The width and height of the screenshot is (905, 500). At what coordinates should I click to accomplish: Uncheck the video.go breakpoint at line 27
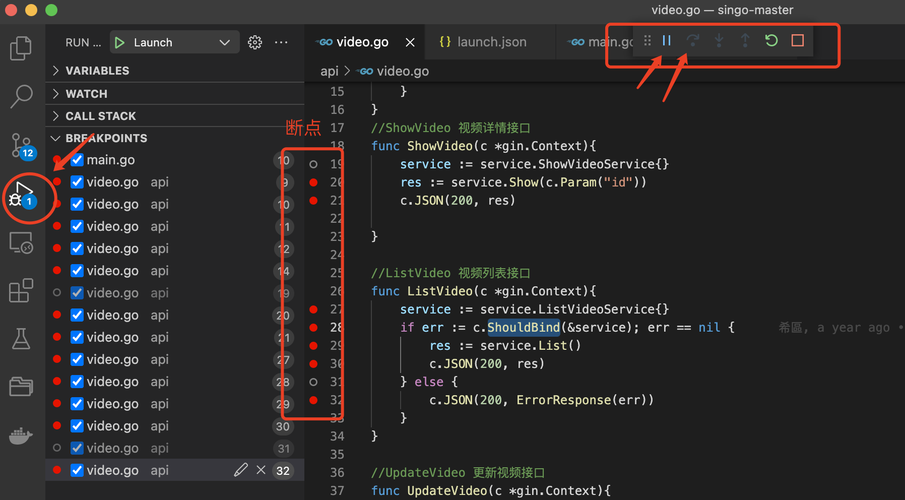click(77, 359)
